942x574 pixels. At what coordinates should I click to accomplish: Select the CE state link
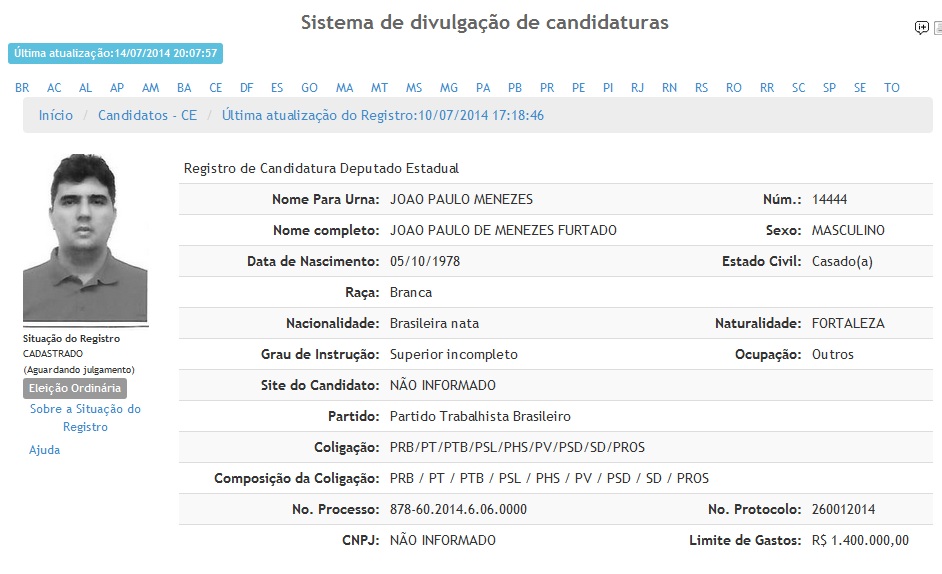pyautogui.click(x=215, y=88)
